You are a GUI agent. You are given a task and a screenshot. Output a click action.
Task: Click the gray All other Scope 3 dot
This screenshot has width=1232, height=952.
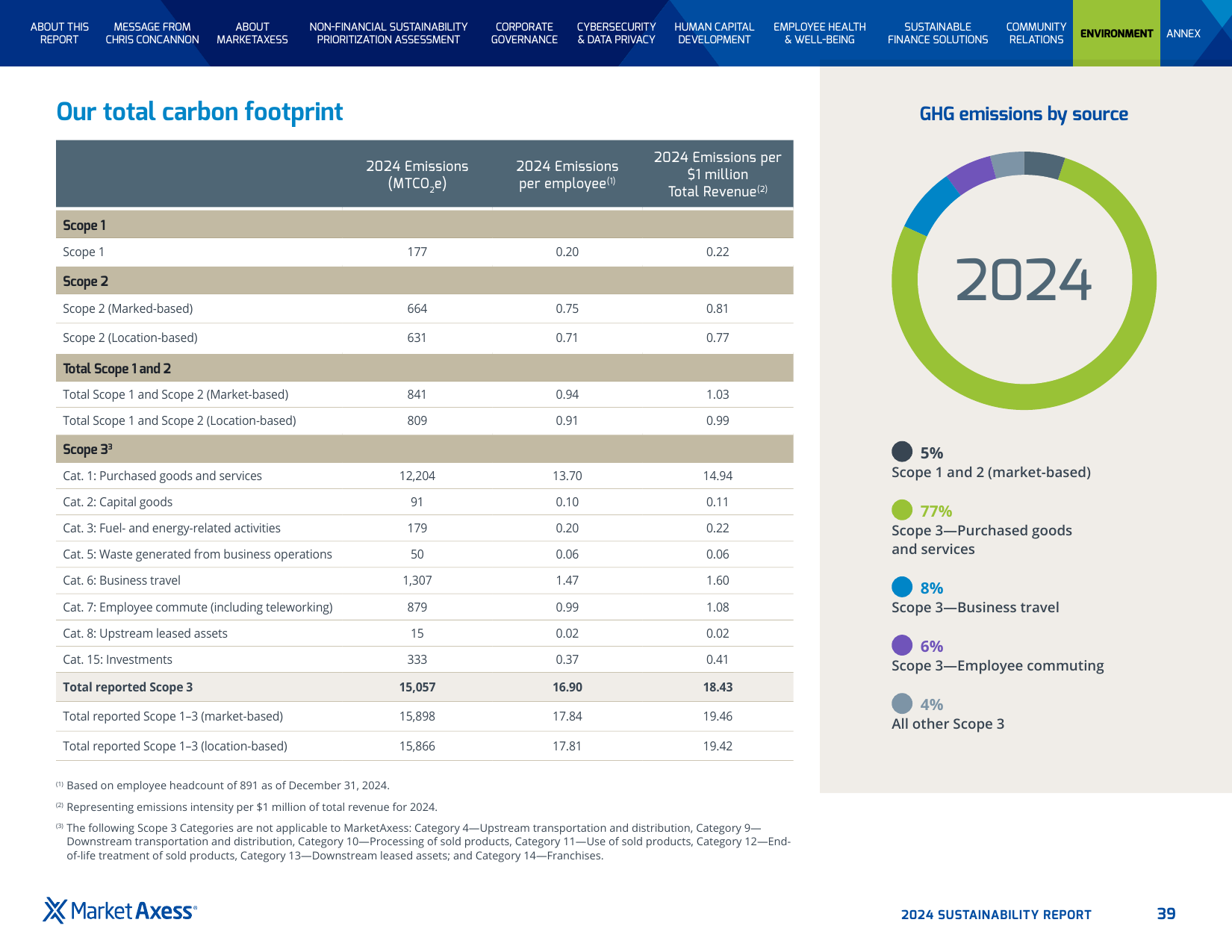902,703
